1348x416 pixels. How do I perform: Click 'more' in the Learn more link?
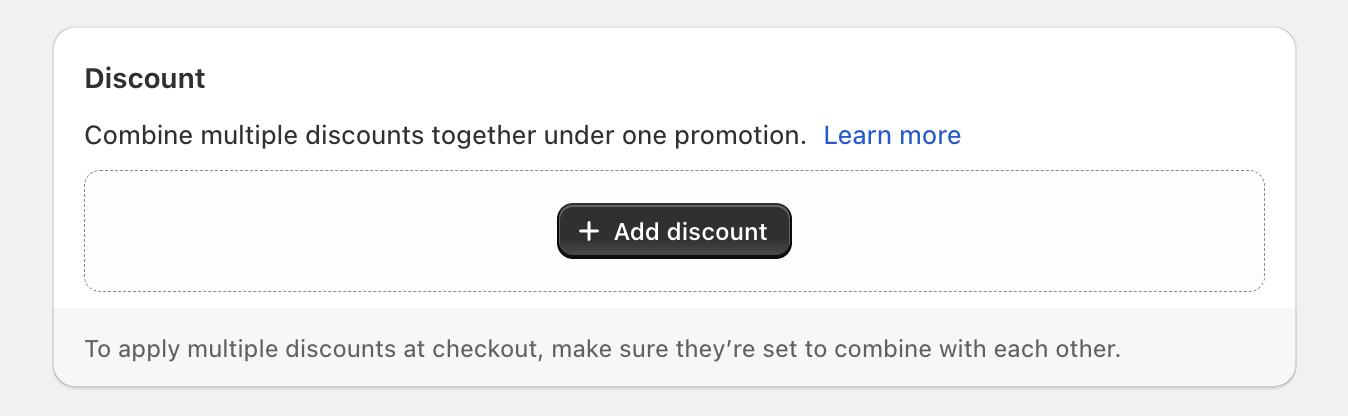coord(929,136)
